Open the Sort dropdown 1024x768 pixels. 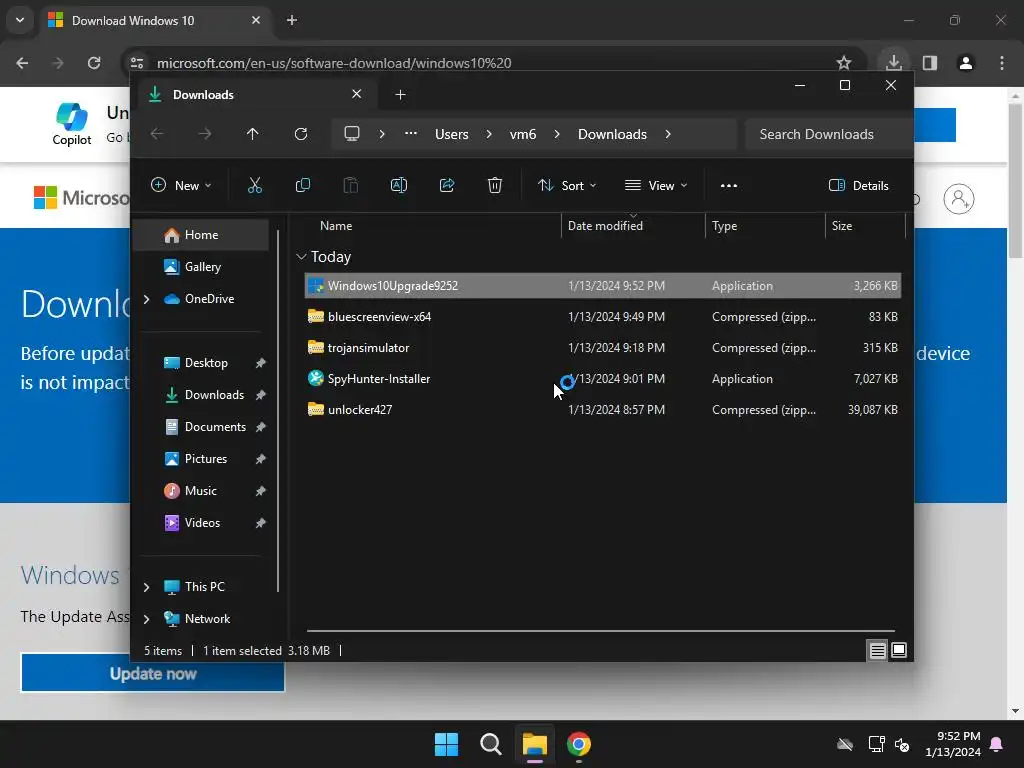pos(567,185)
